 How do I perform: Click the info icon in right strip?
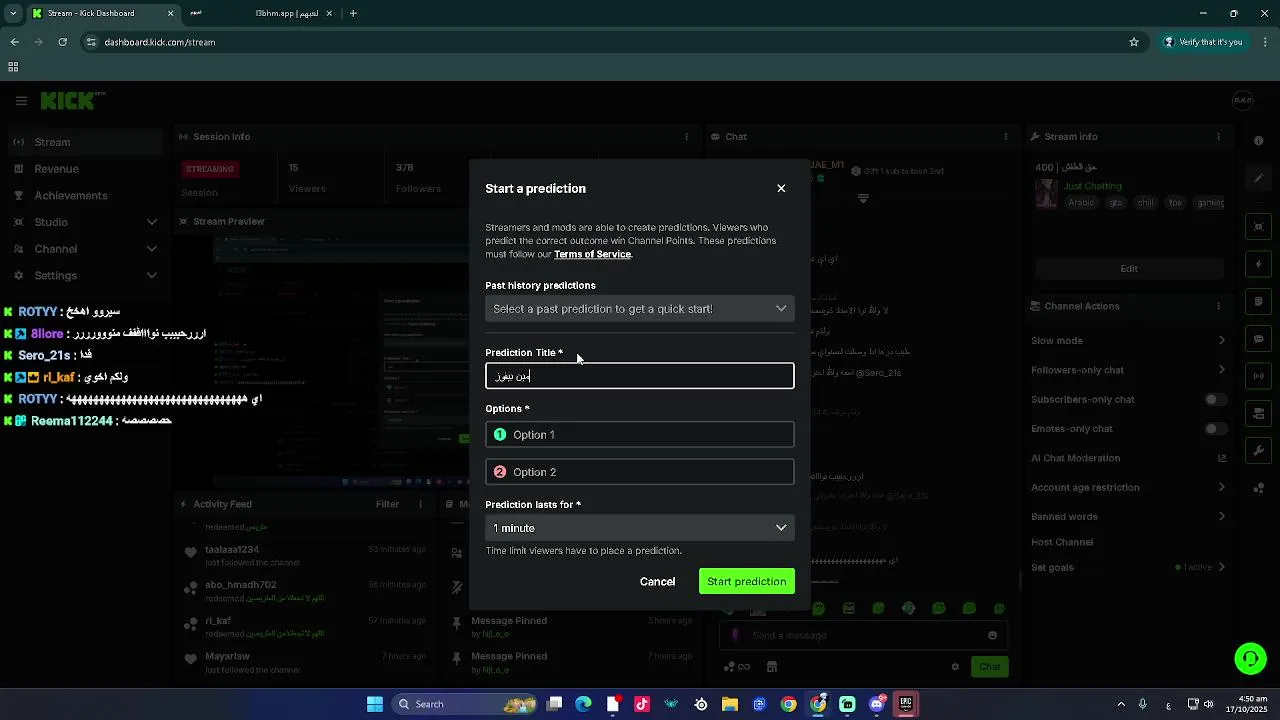point(1259,141)
